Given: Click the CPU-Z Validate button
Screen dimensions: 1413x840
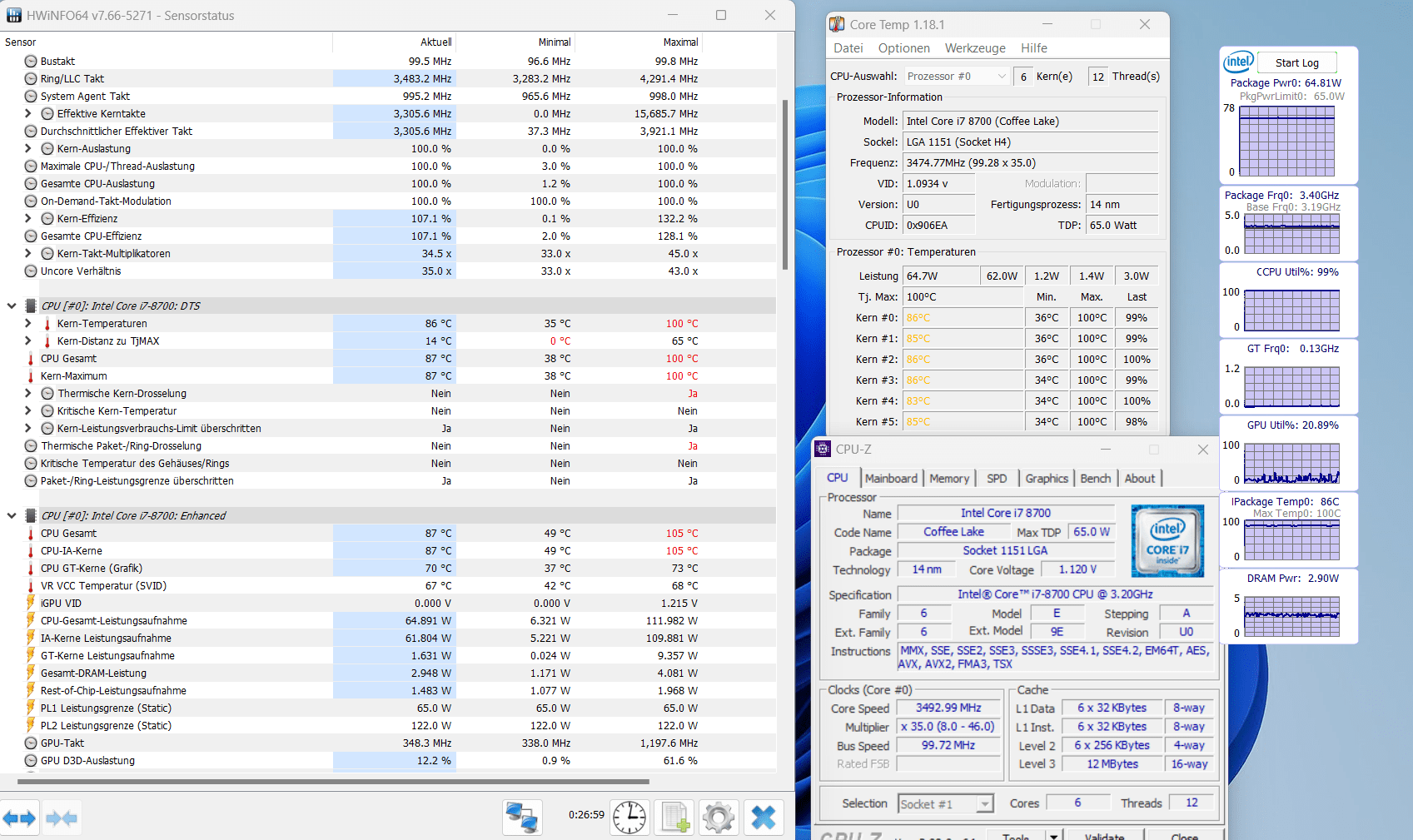Looking at the screenshot, I should pos(1104,836).
